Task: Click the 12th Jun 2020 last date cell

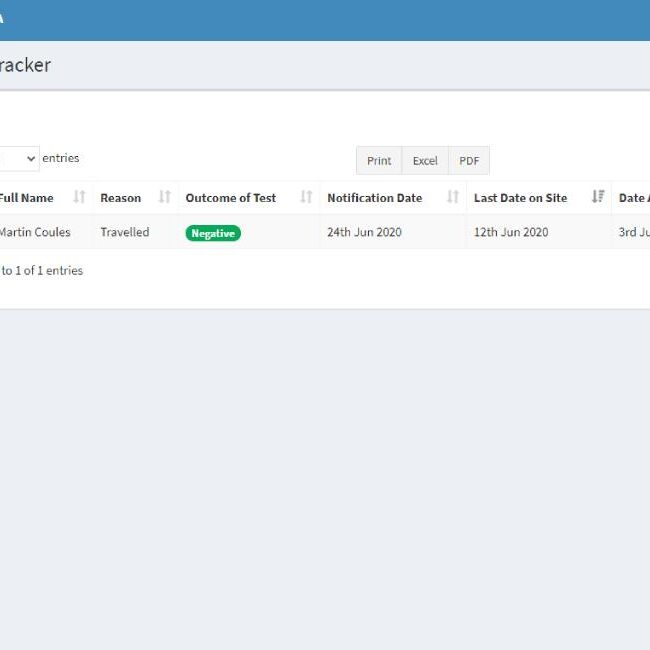Action: click(511, 232)
